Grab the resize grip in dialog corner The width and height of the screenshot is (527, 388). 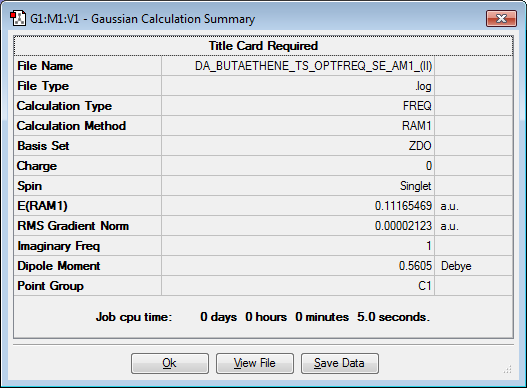click(508, 369)
